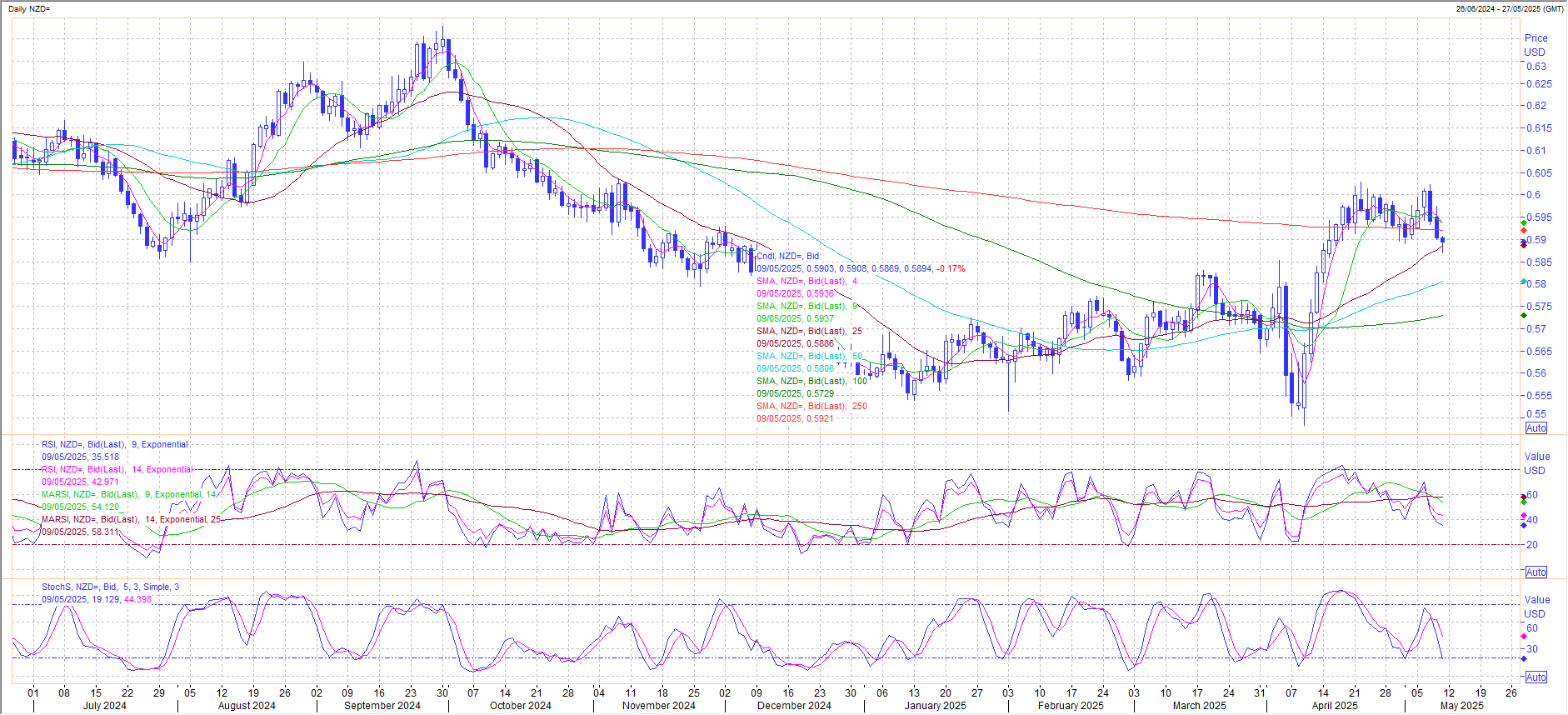Click the MARSI 9, Exponential, 14 legend line
1568x715 pixels.
click(129, 495)
